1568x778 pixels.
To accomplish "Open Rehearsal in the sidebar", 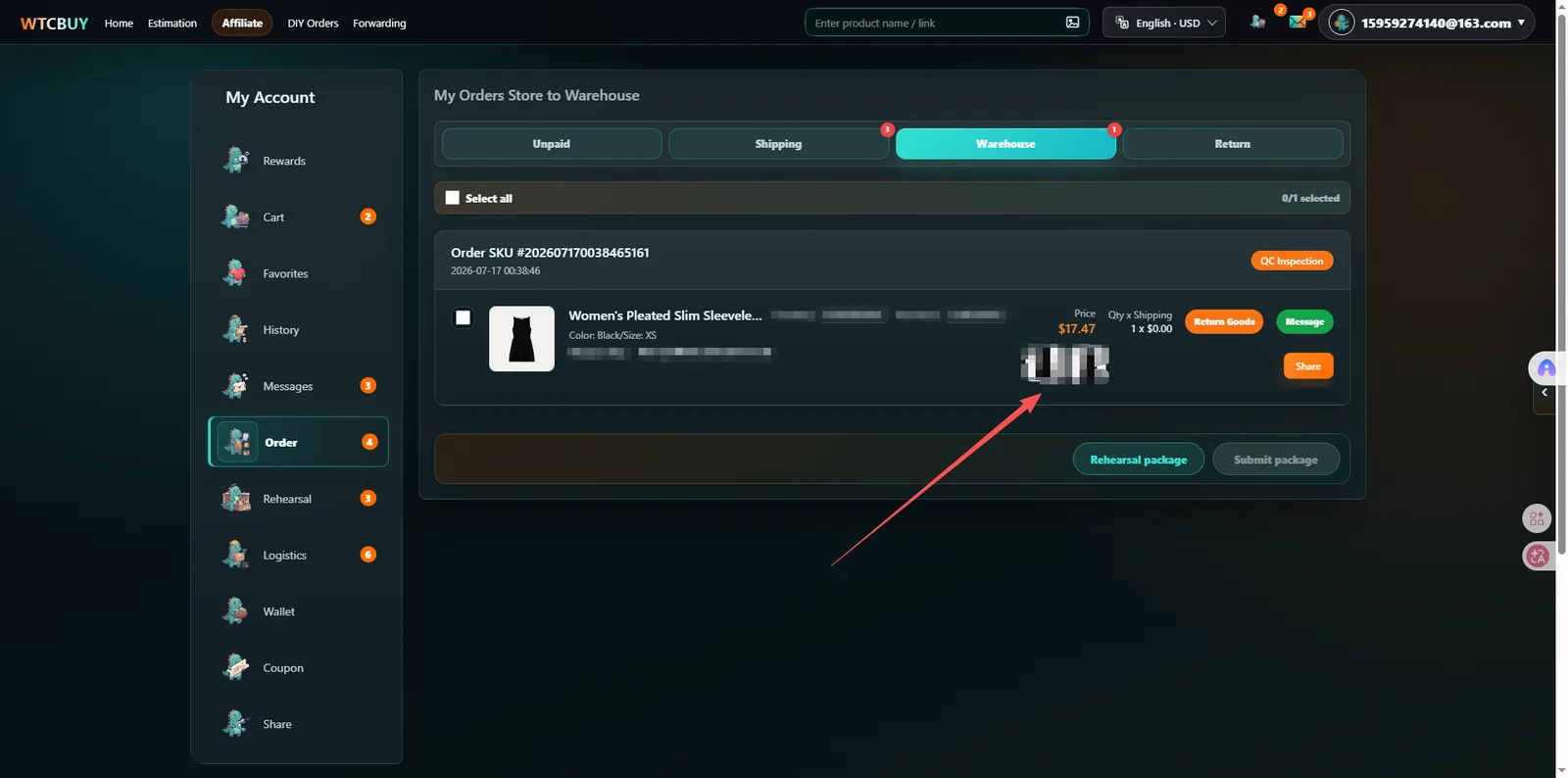I will [x=298, y=499].
